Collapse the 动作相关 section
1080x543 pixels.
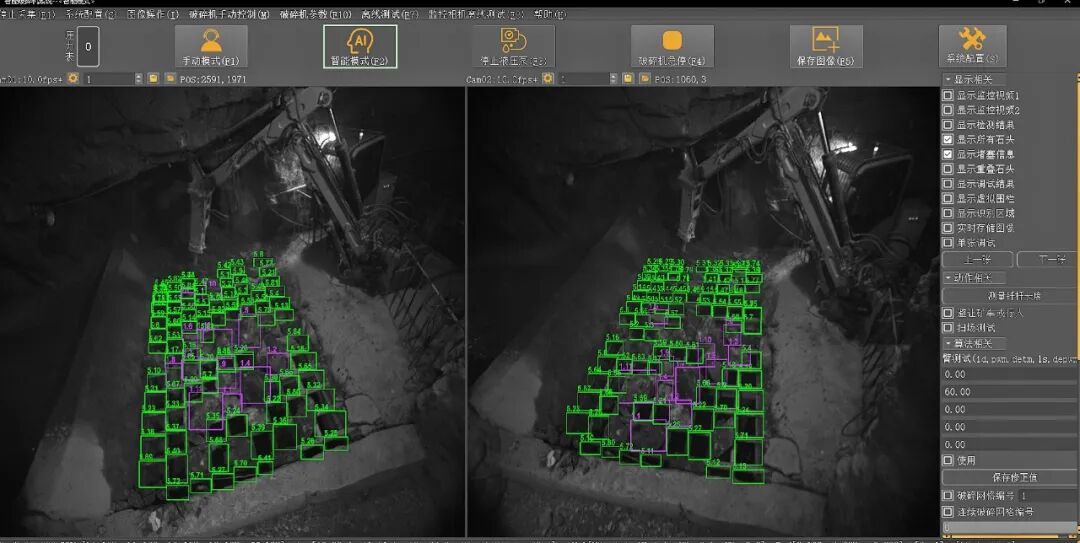973,278
